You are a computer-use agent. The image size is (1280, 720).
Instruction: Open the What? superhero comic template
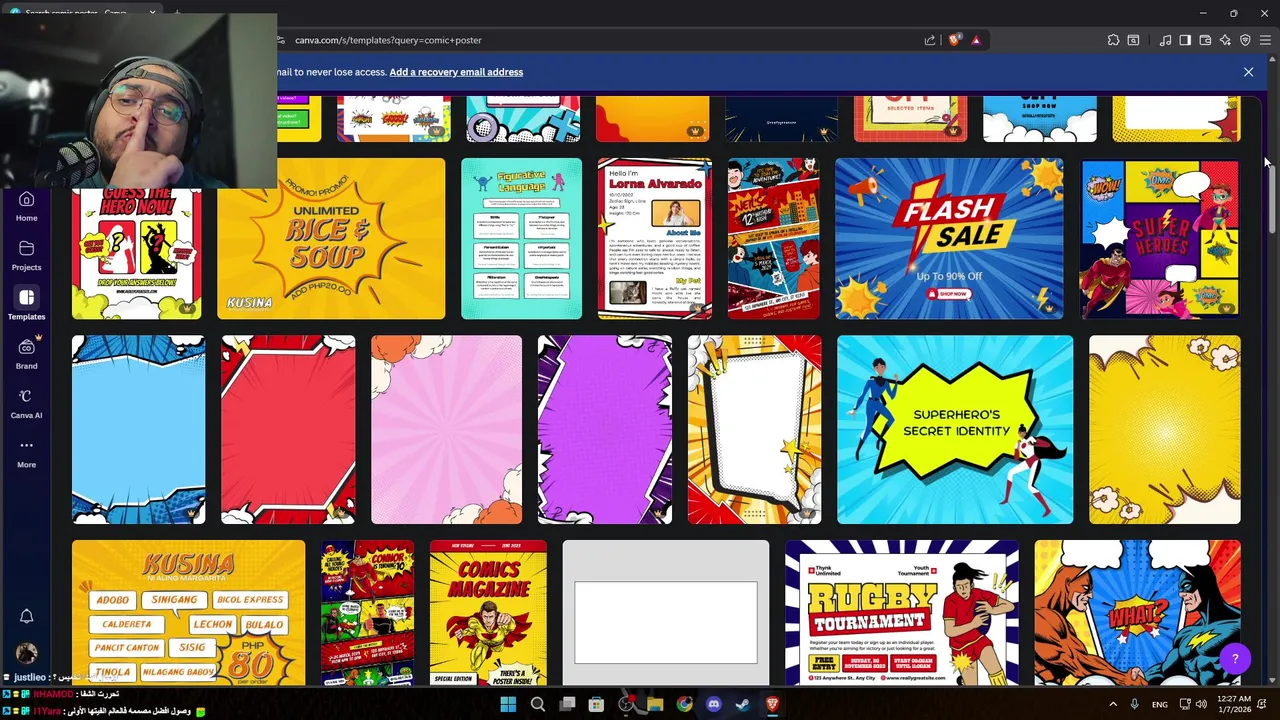coord(1138,613)
